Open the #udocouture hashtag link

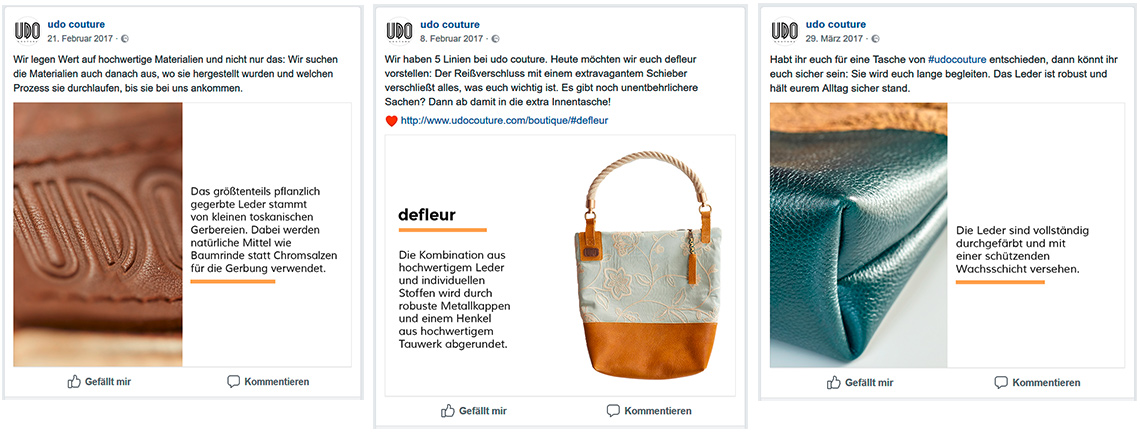pos(957,60)
